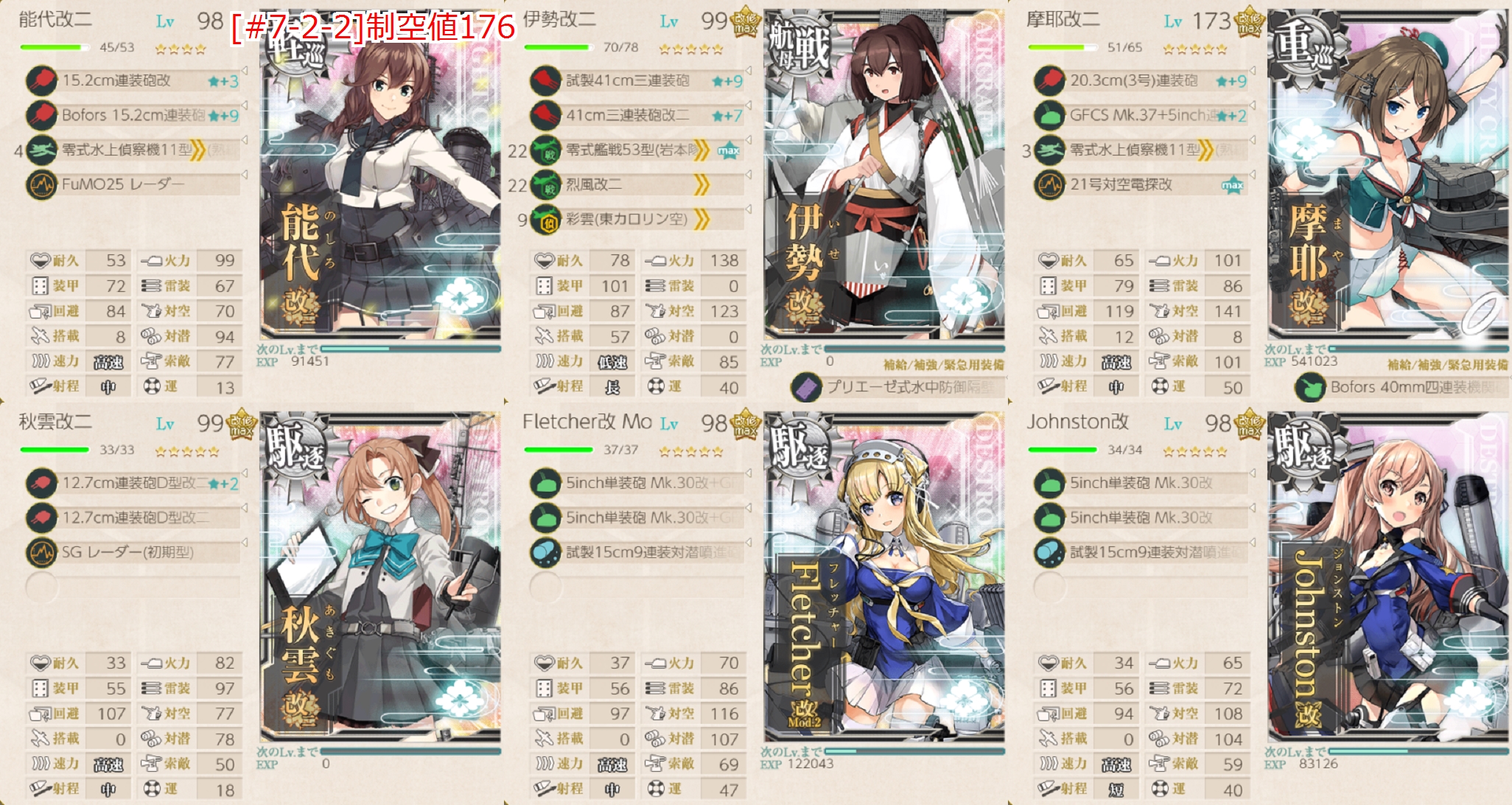Click the 摩耶改二 ship card portrait
1512x805 pixels.
pos(1388,175)
